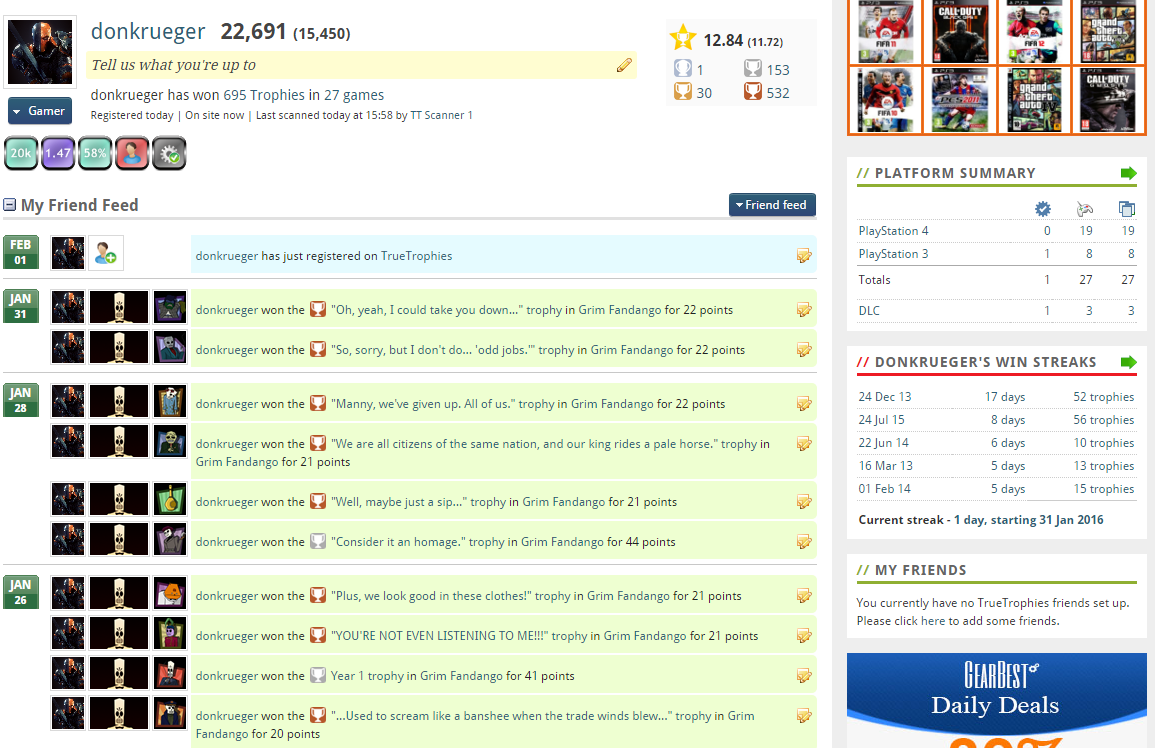Open 'YOU'RE NOT EVEN LISTENING TO ME!!!' trophy
The height and width of the screenshot is (748, 1155).
click(x=439, y=636)
